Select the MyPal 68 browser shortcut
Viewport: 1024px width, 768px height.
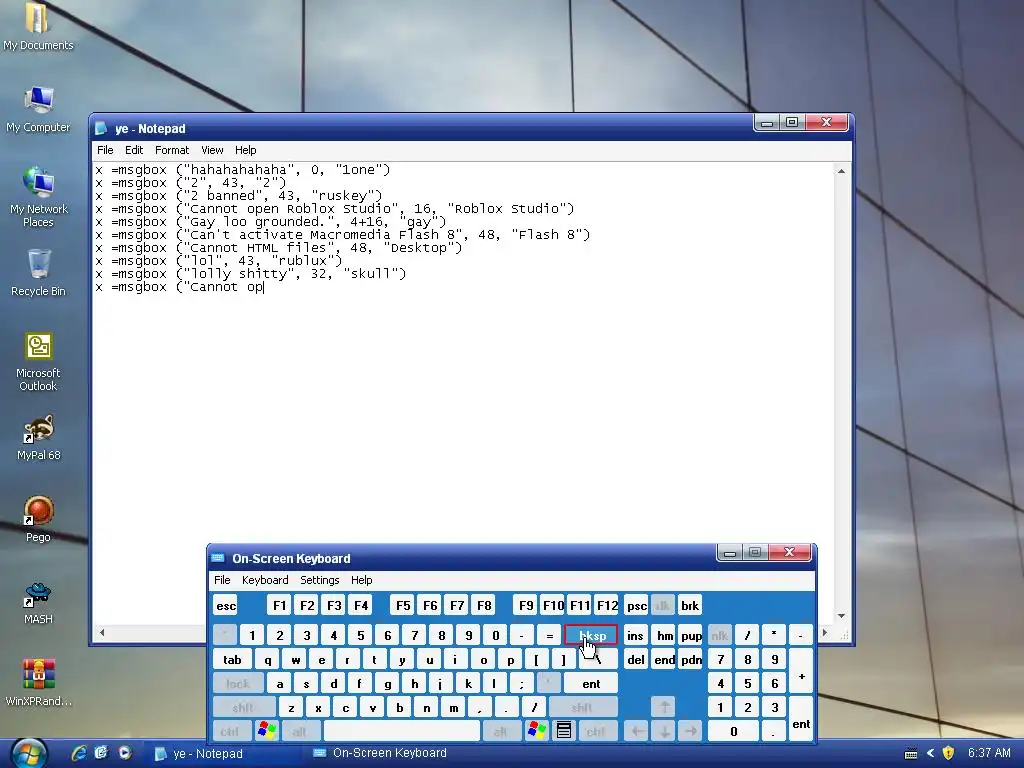pyautogui.click(x=38, y=437)
